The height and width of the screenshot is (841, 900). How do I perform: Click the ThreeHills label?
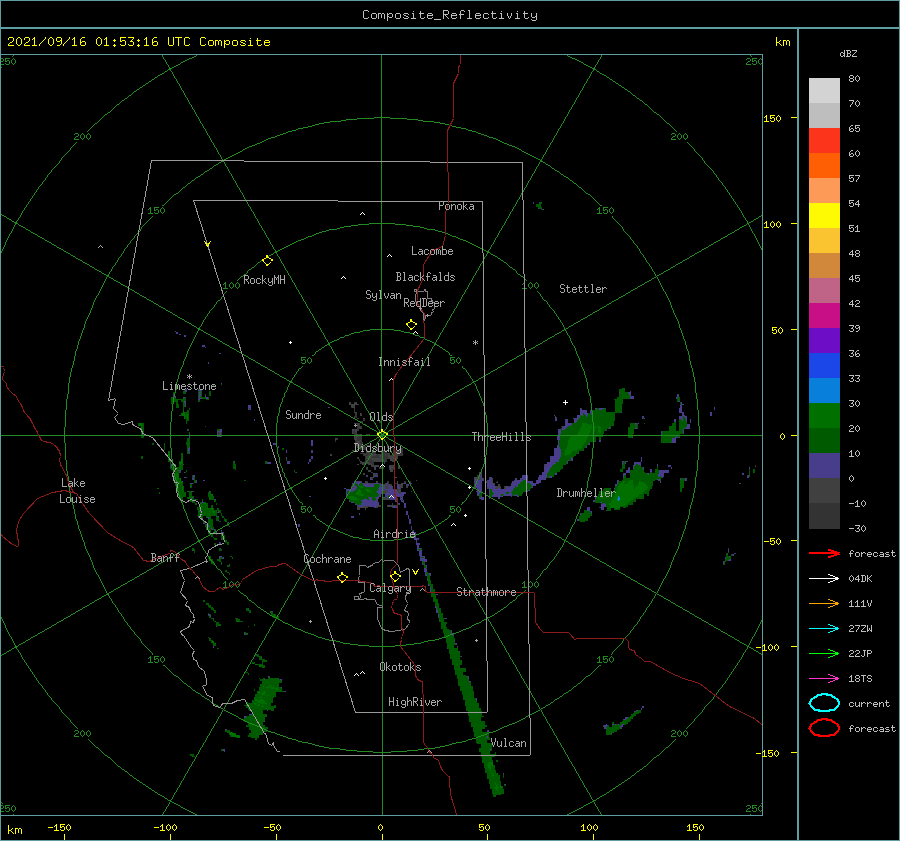(501, 437)
